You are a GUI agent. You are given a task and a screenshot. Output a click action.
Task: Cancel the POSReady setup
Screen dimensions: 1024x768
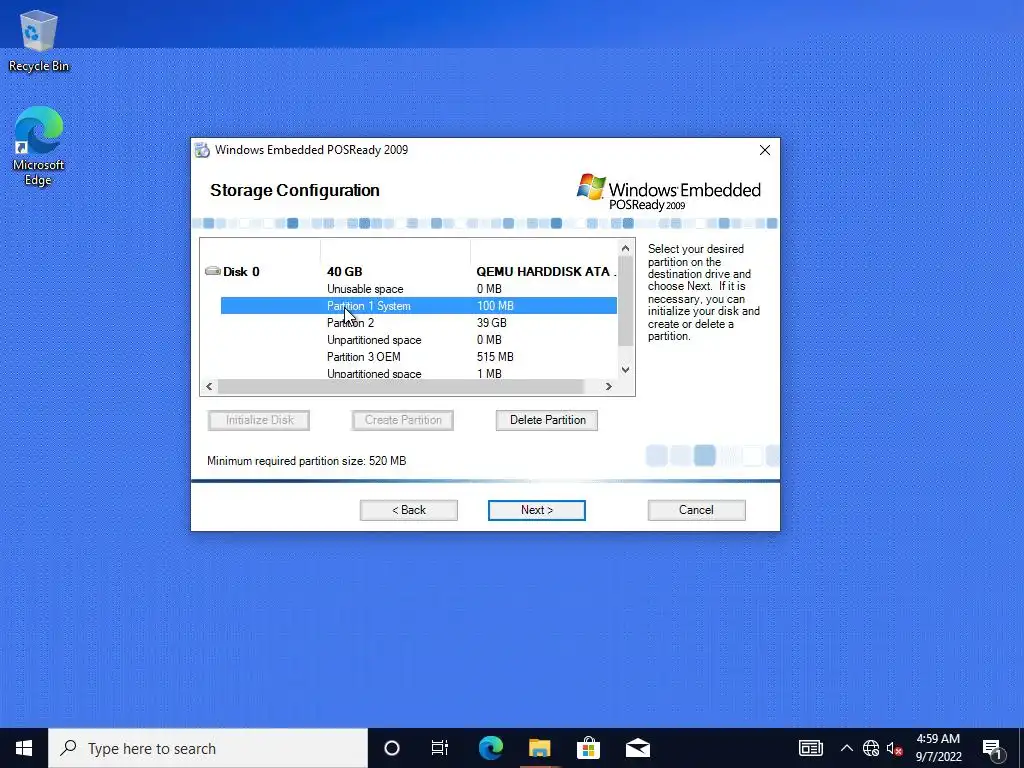pos(696,510)
